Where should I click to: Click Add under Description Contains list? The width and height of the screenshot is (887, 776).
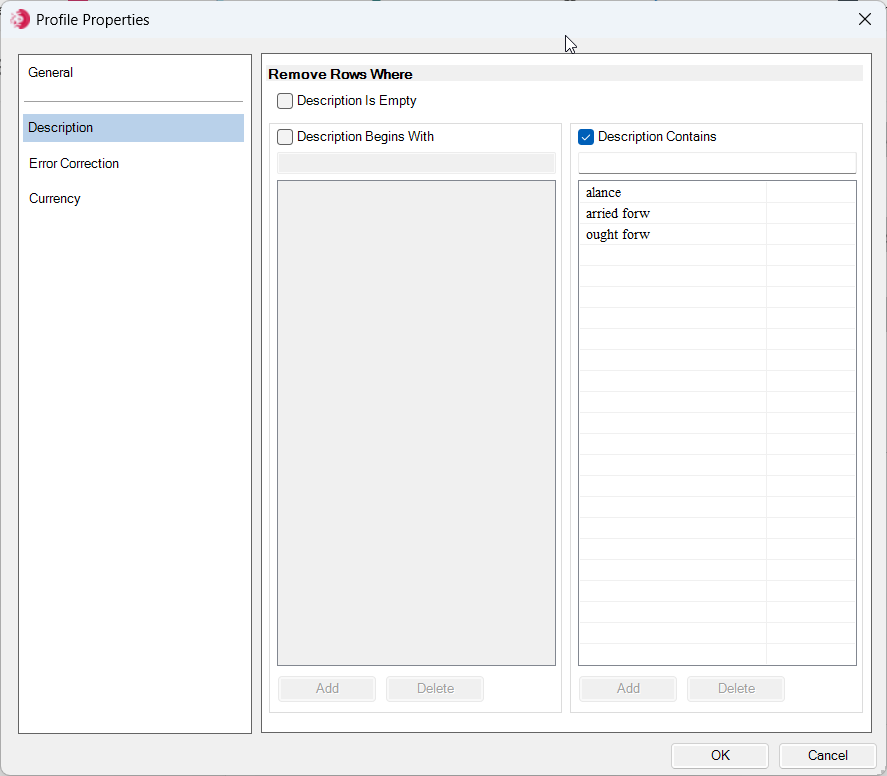(x=628, y=688)
